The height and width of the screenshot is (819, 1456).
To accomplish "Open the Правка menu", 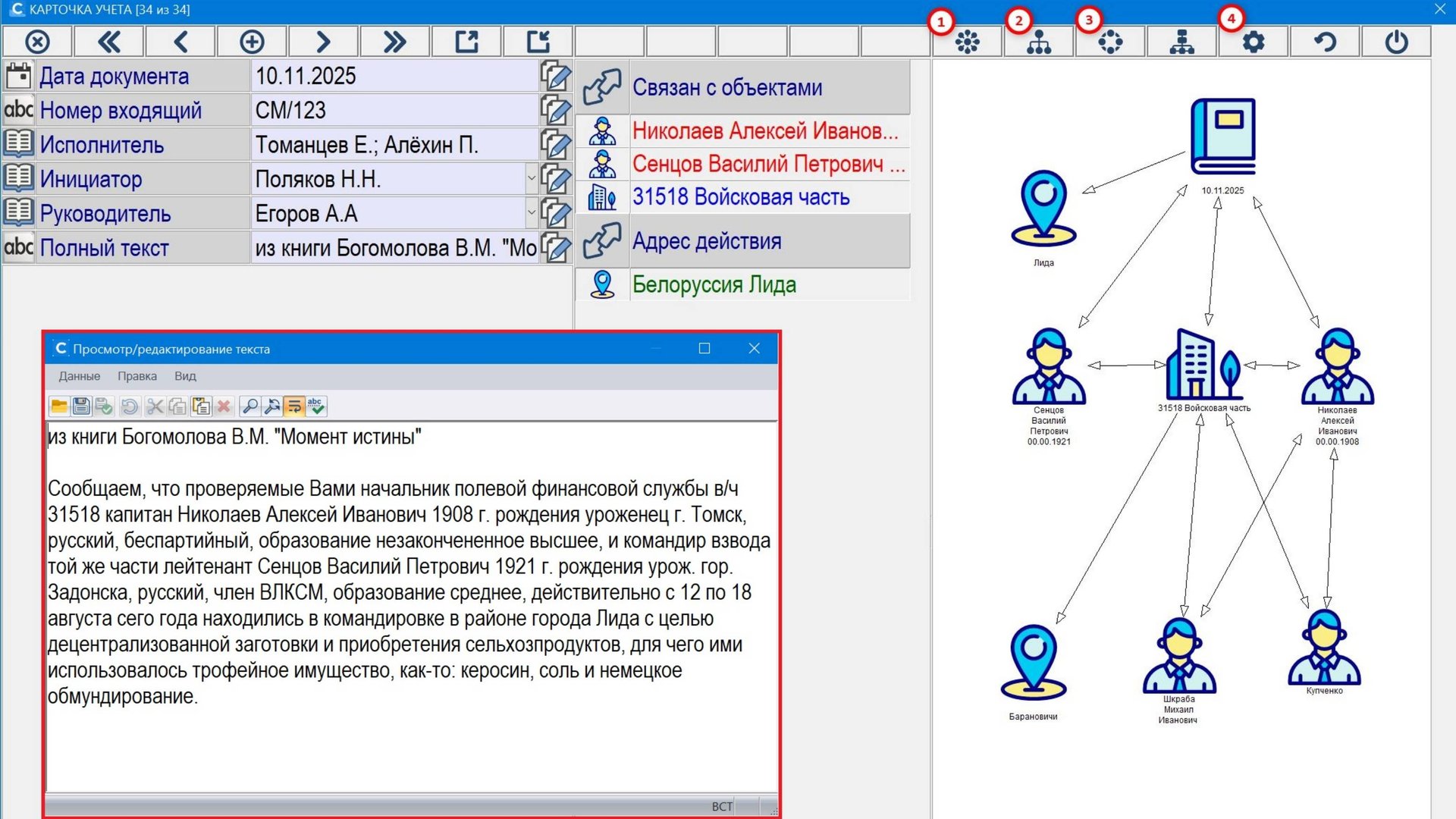I will coord(136,376).
